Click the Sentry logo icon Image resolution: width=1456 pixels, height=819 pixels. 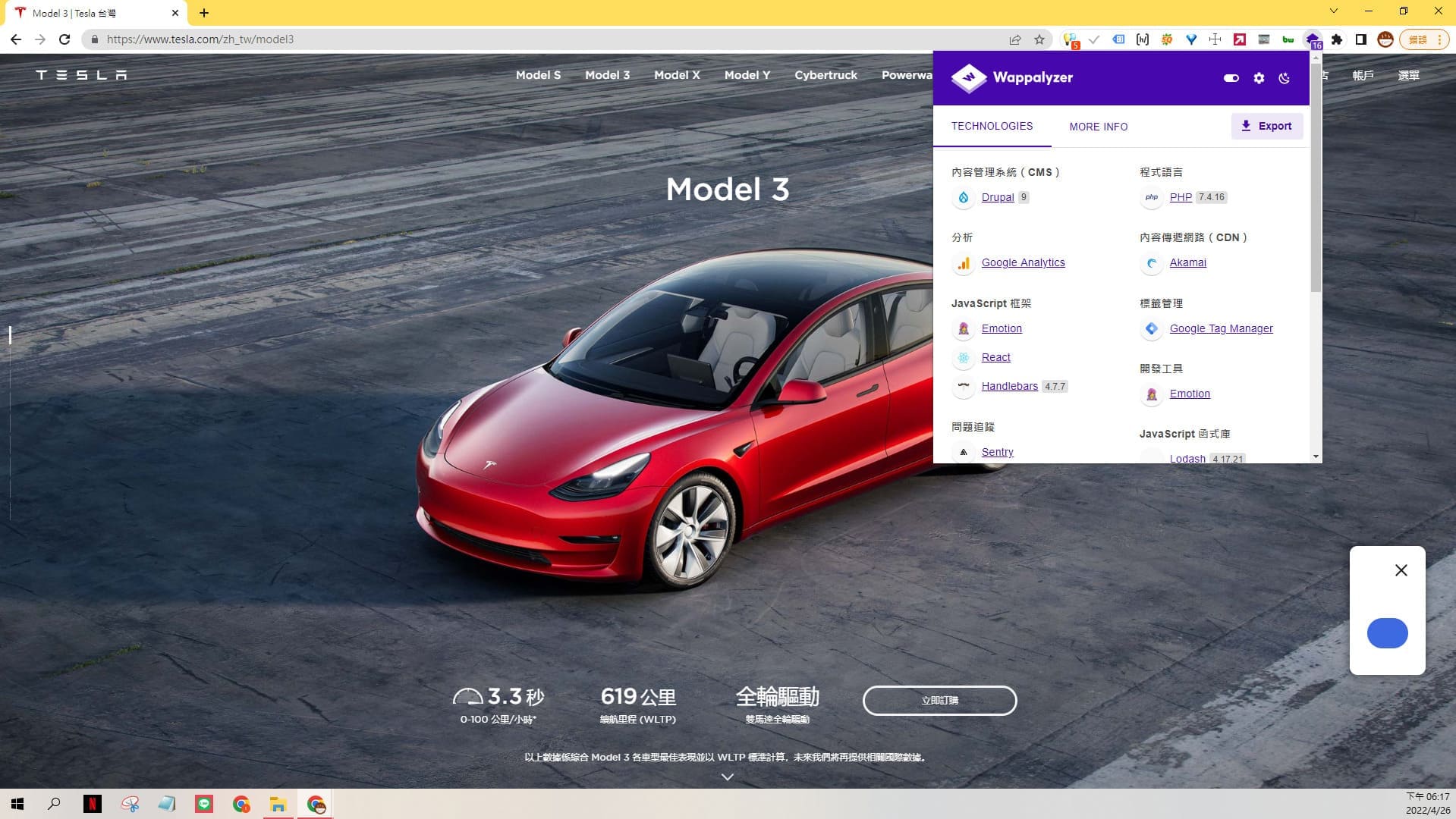[963, 452]
